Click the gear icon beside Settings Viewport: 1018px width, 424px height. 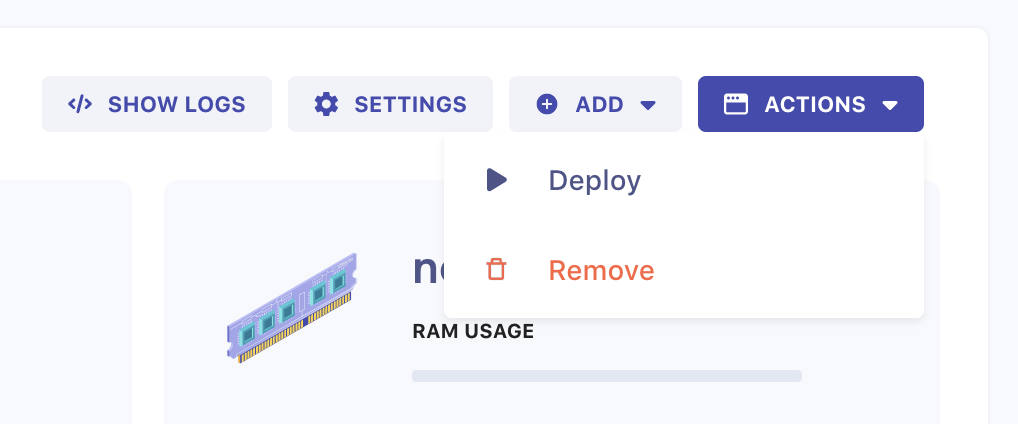click(326, 104)
